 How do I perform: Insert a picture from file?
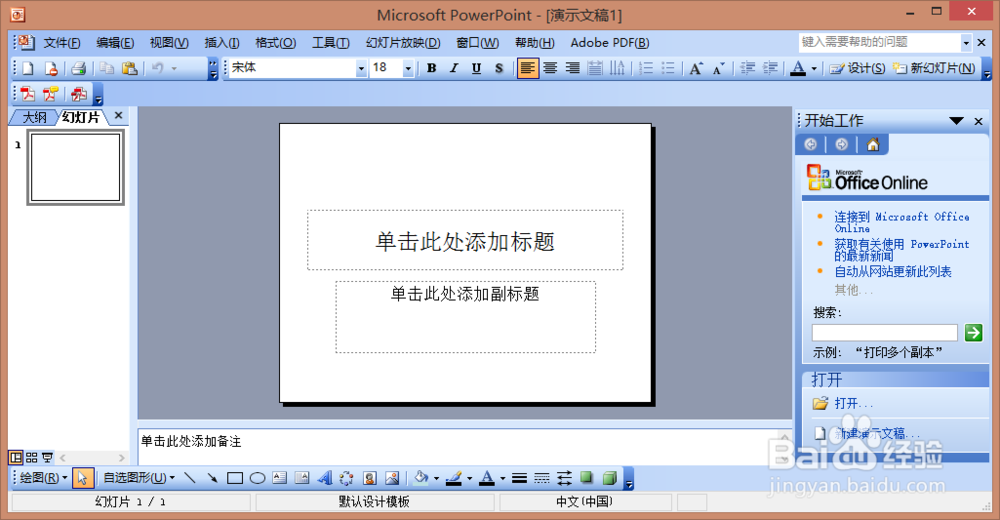click(x=392, y=478)
